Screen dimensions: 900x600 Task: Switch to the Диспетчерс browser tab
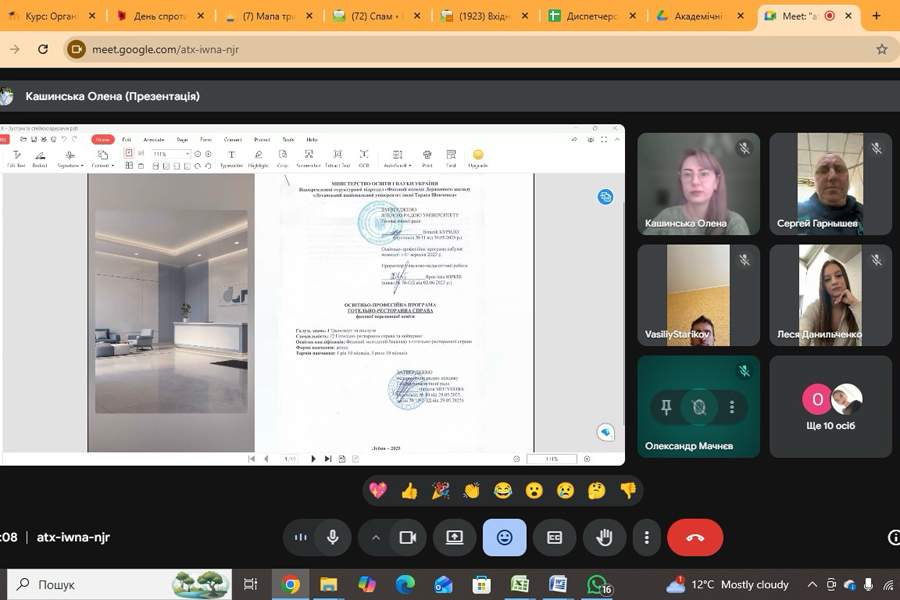(592, 17)
